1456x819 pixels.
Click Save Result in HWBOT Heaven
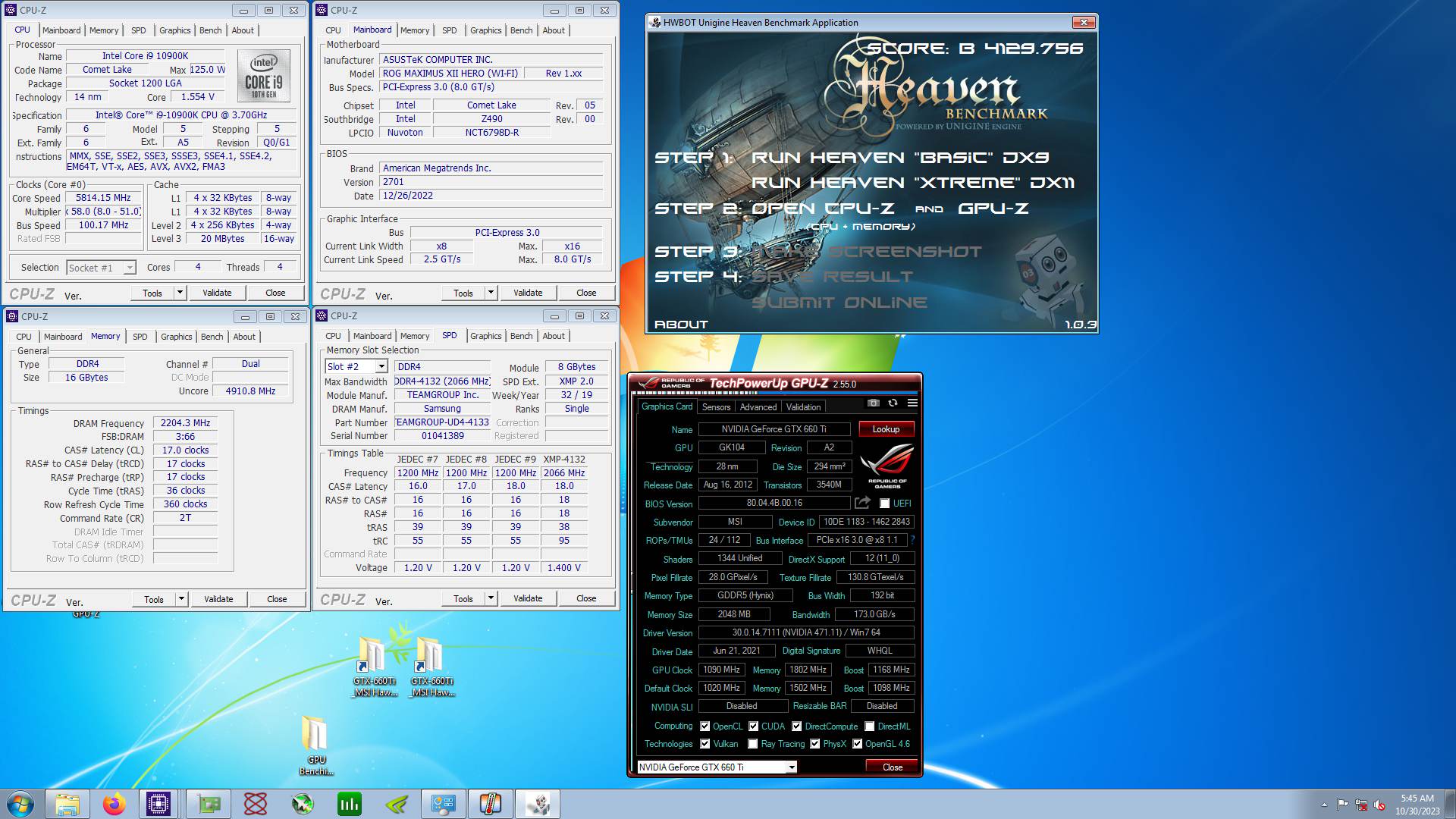(x=832, y=277)
